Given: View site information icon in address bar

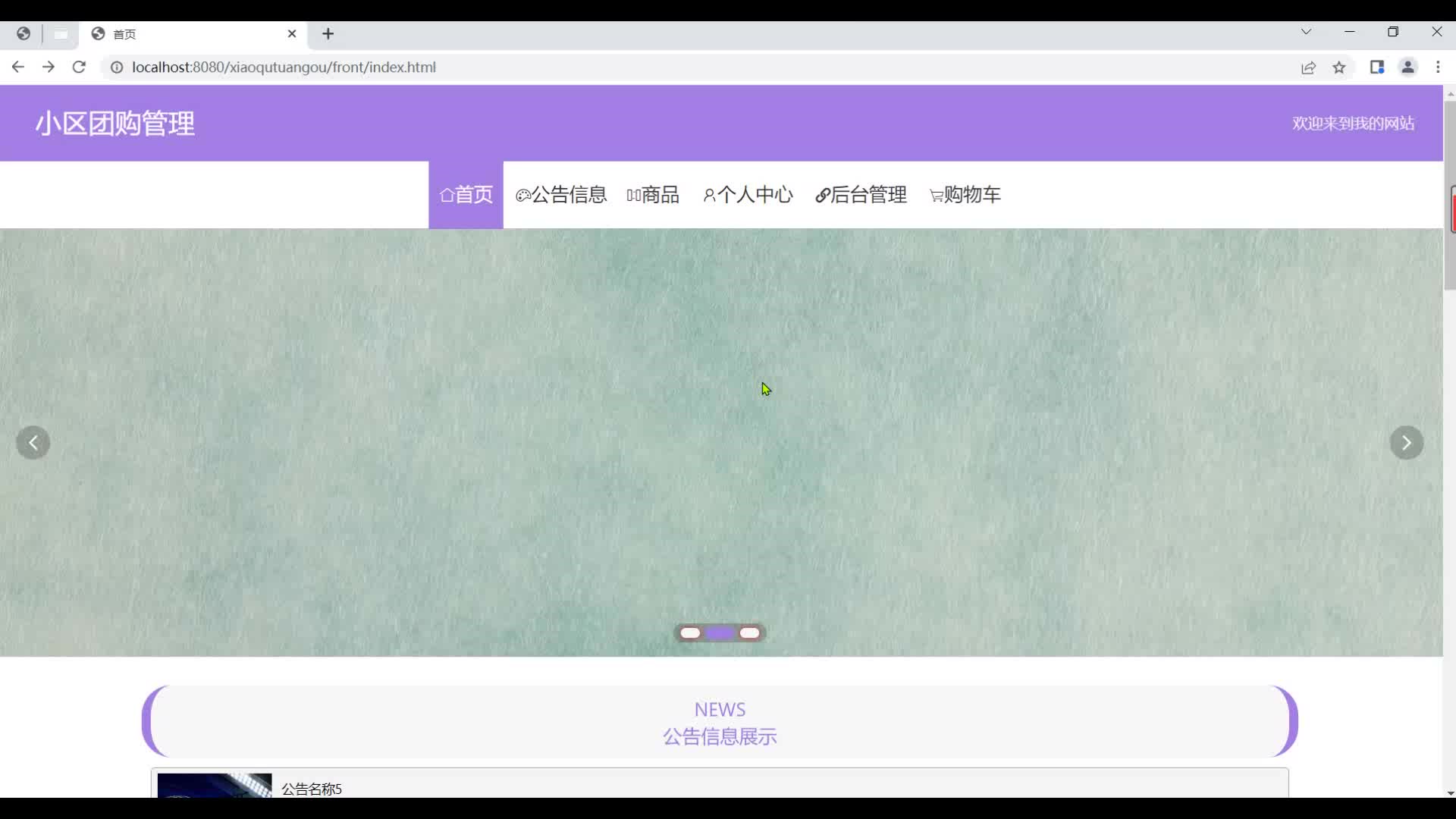Looking at the screenshot, I should (x=117, y=67).
